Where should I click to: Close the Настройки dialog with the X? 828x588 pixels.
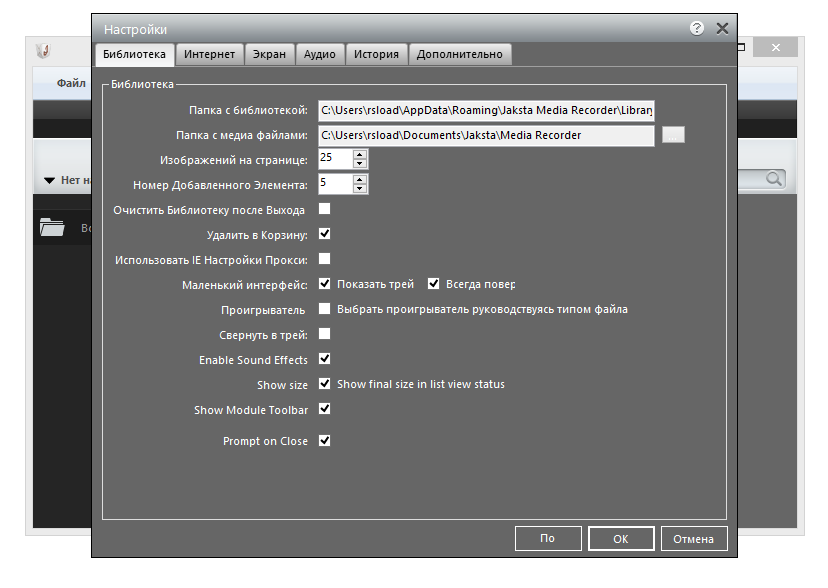tap(722, 29)
